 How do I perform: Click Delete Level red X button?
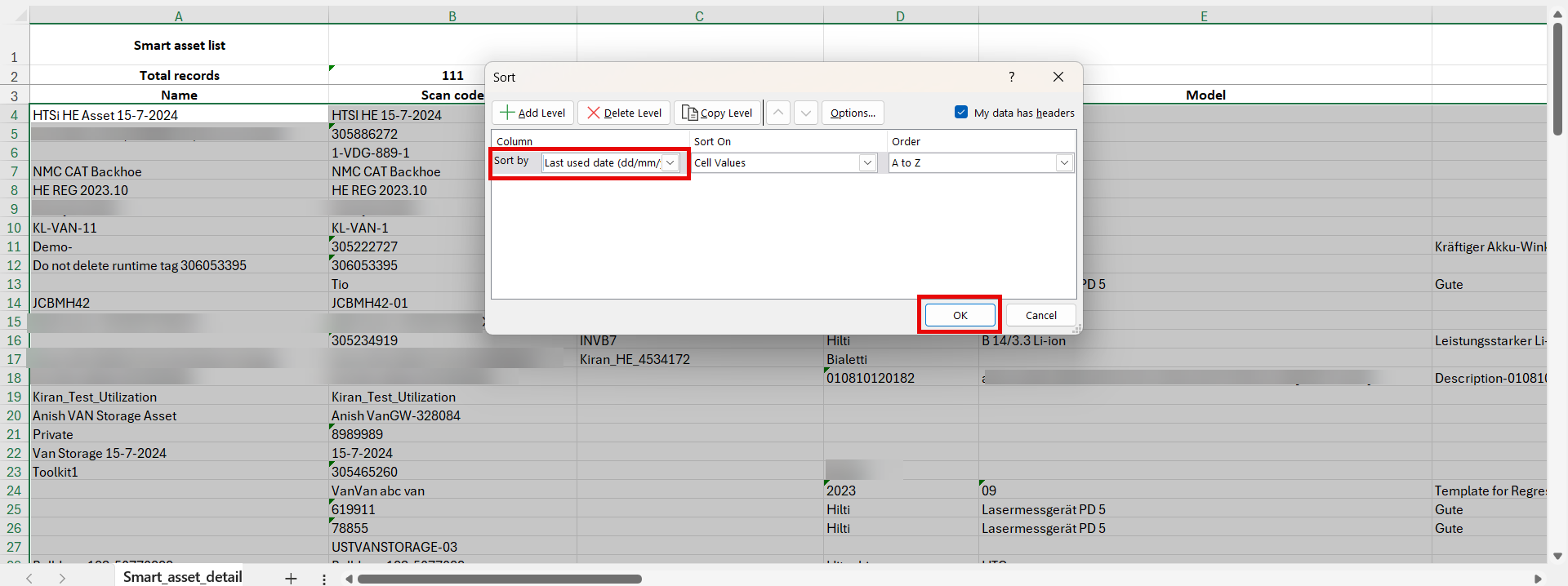(624, 113)
